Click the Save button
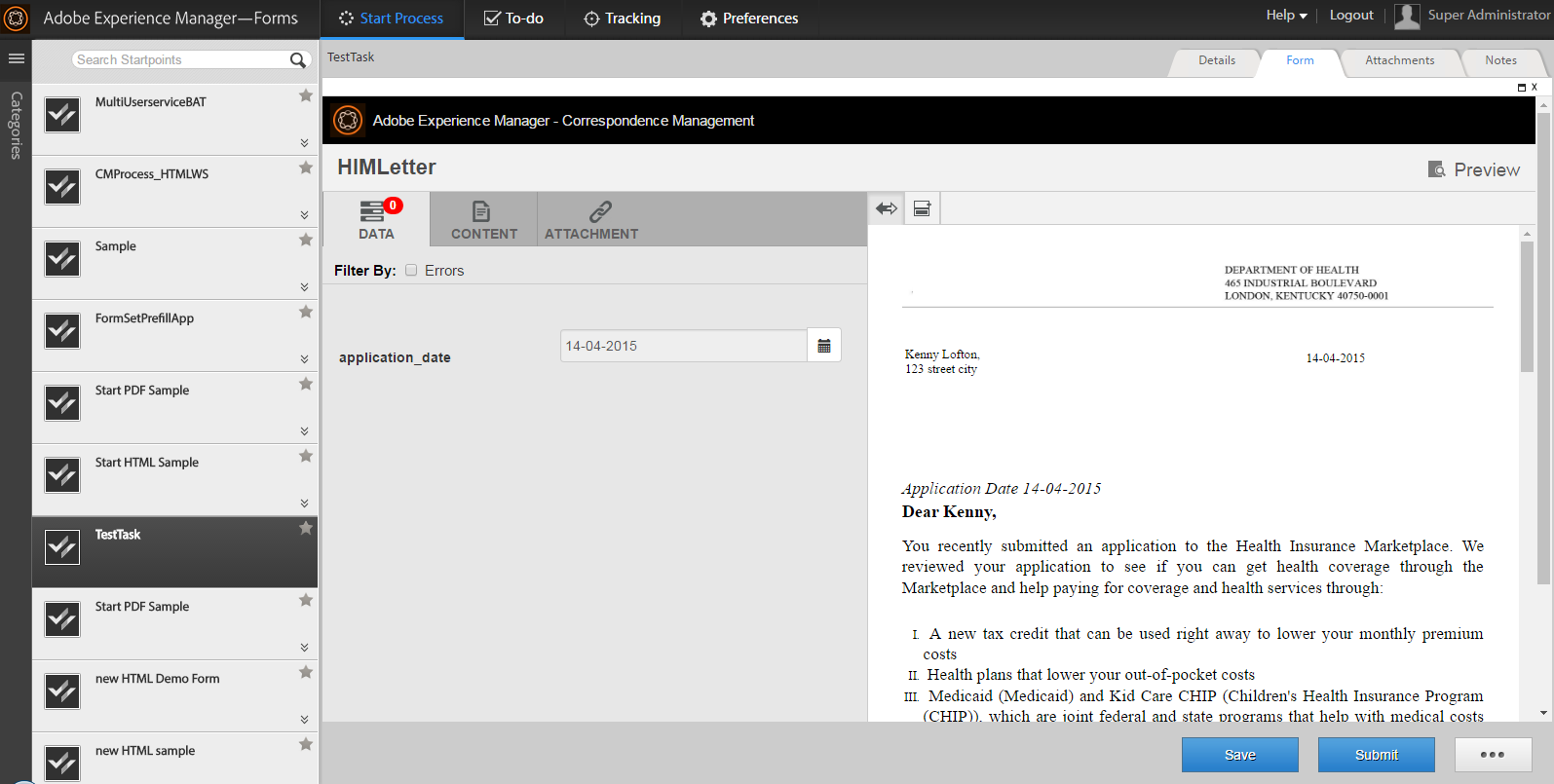This screenshot has height=784, width=1554. [x=1240, y=755]
